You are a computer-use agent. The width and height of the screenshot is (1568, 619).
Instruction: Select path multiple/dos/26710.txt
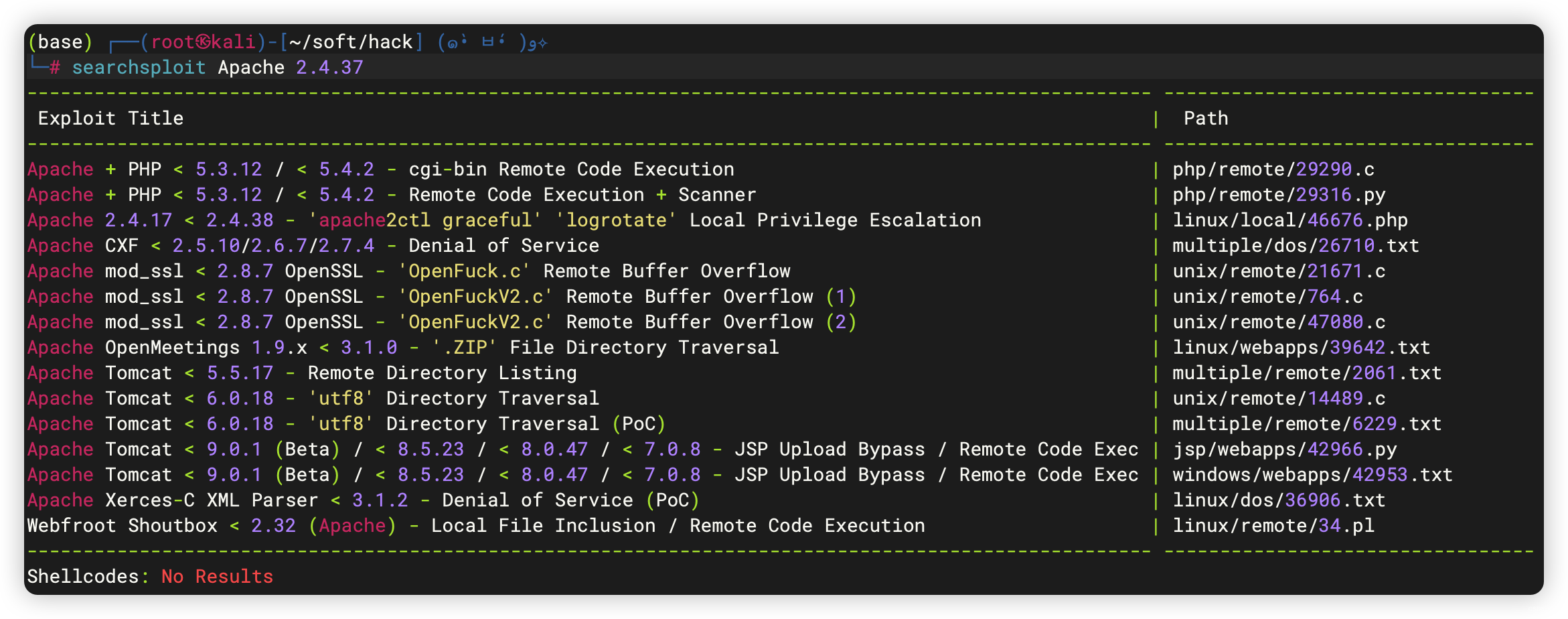(1296, 246)
